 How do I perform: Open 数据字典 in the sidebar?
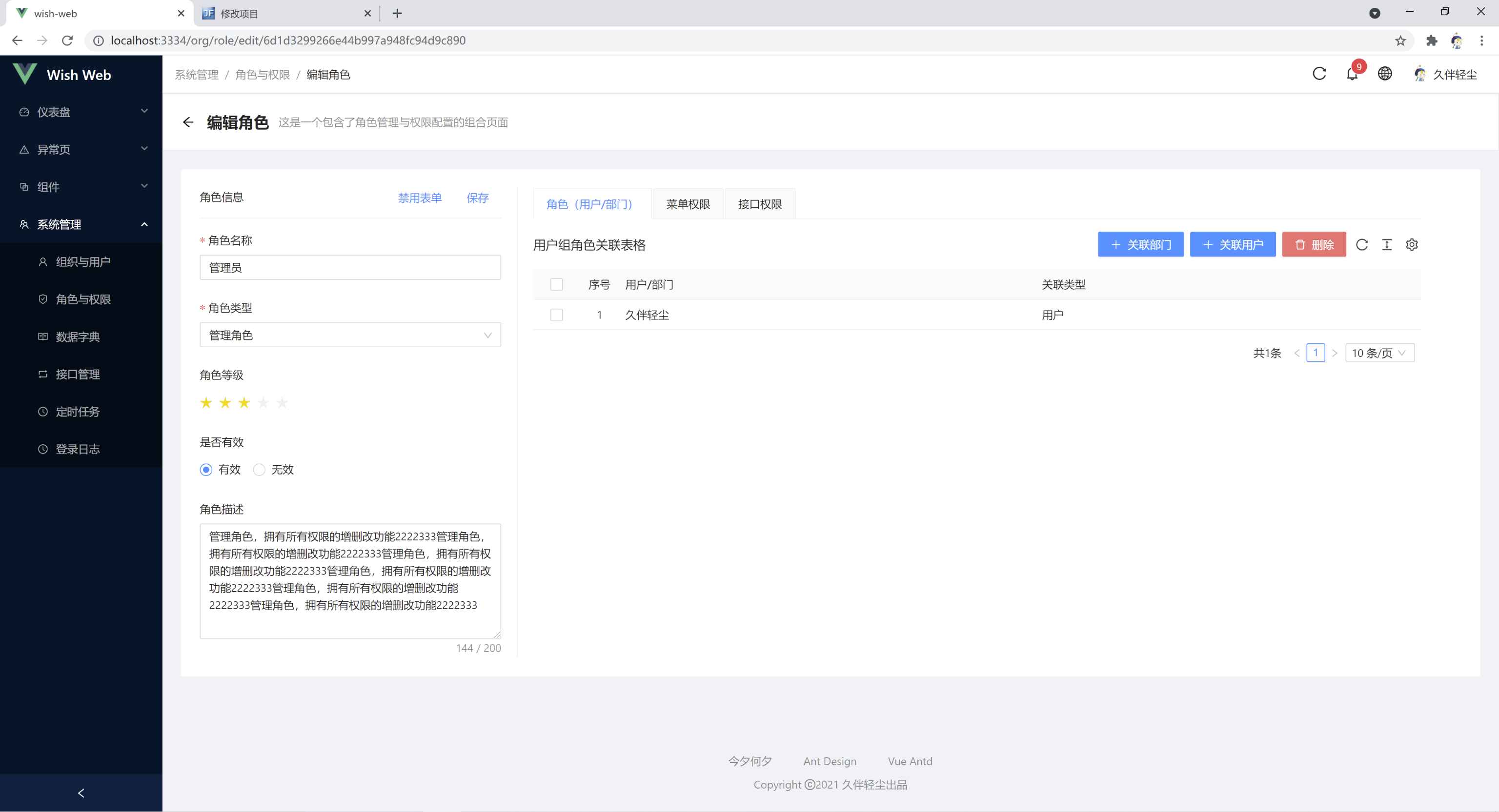point(81,337)
